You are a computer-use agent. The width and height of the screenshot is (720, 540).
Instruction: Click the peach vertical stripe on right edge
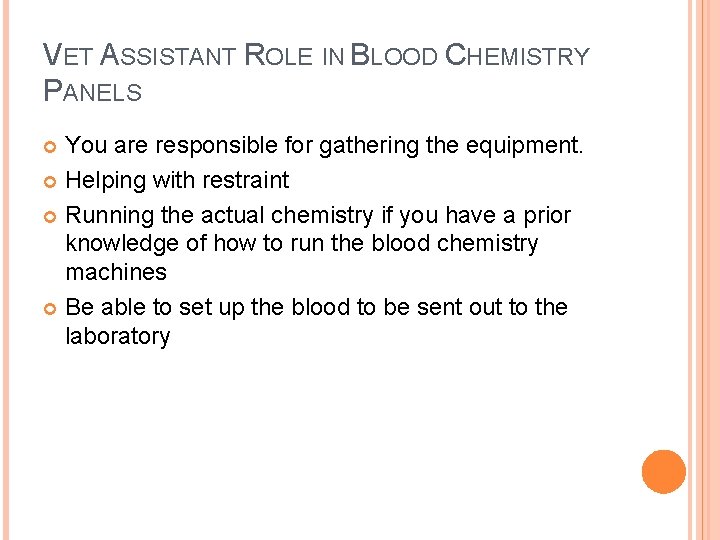pyautogui.click(x=704, y=270)
